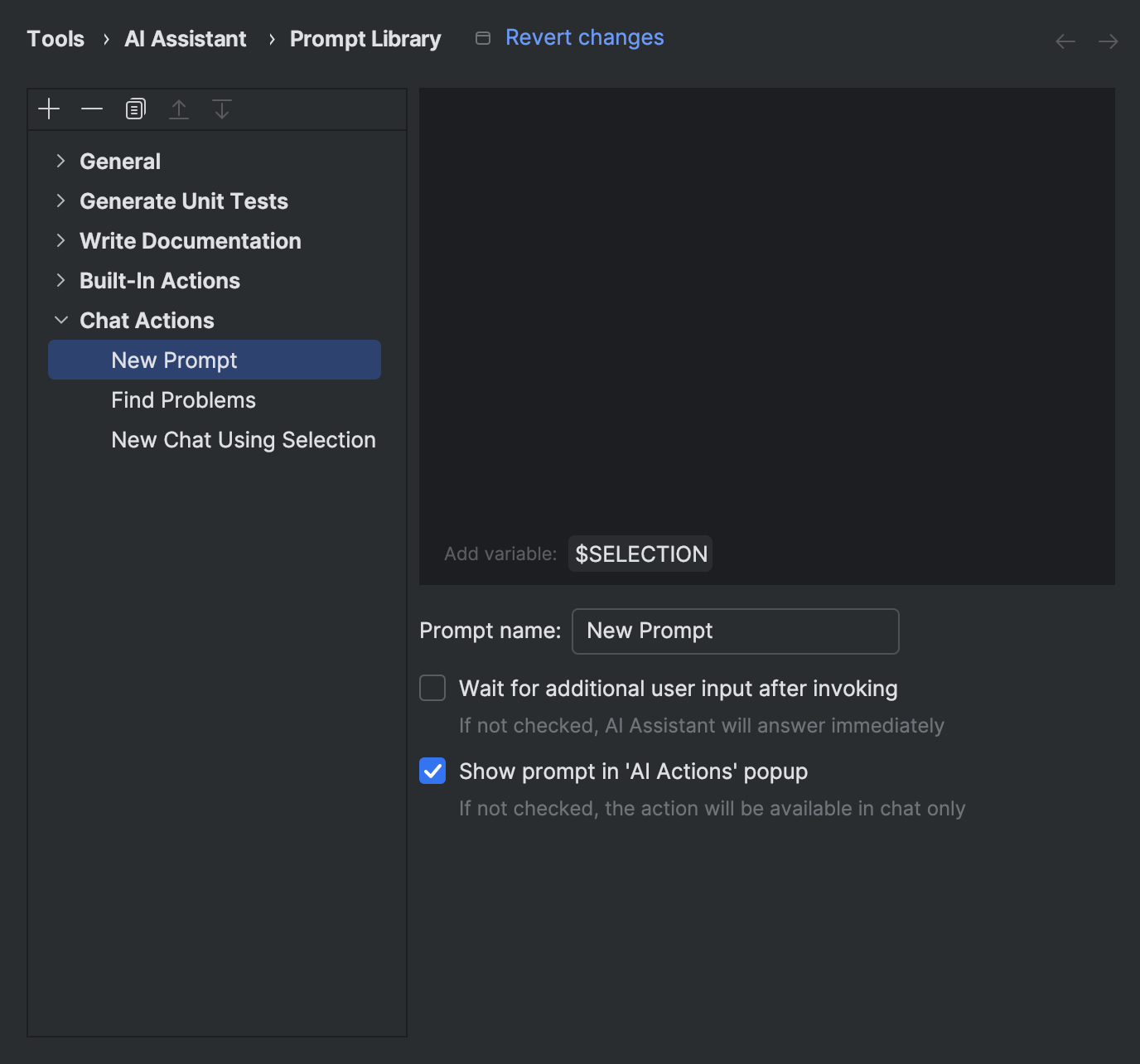The height and width of the screenshot is (1064, 1140).
Task: Expand the Generate Unit Tests group
Action: pos(60,201)
